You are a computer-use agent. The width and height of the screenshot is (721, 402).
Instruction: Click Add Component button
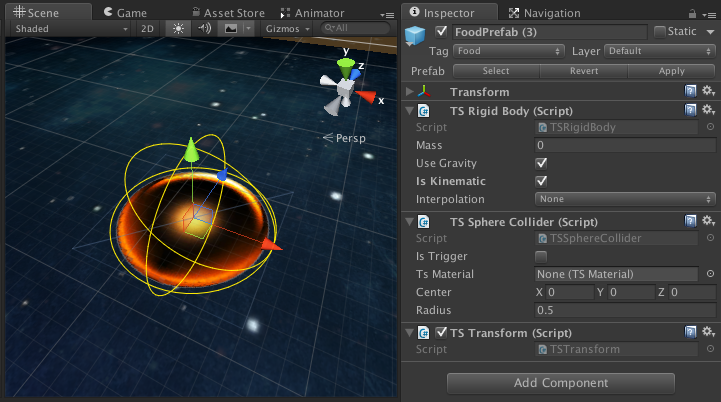pyautogui.click(x=561, y=383)
